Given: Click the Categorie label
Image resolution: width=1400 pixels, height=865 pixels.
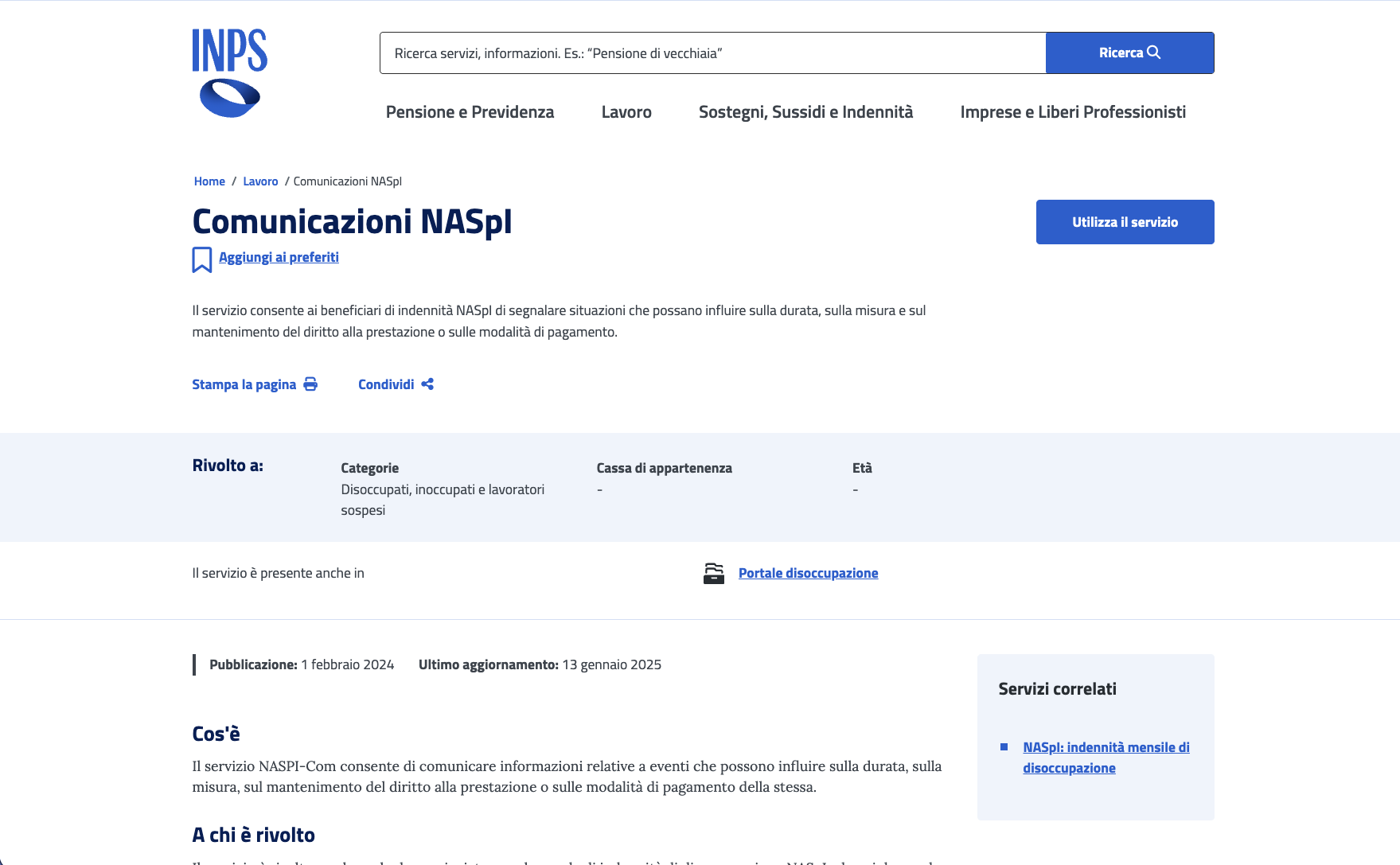Looking at the screenshot, I should click(x=369, y=468).
